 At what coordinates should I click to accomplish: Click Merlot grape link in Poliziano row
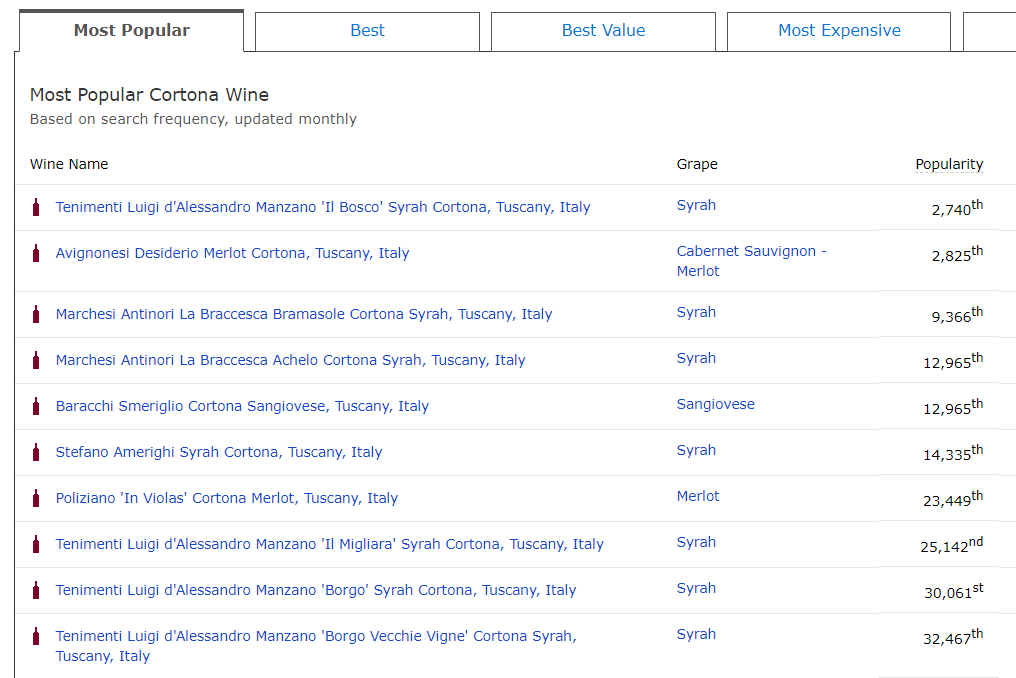click(698, 497)
